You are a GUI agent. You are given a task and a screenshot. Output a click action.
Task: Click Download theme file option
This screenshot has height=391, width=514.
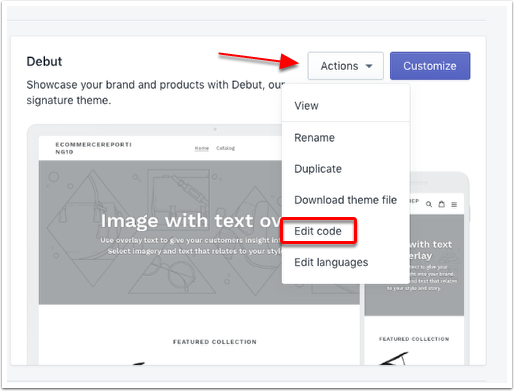(346, 200)
